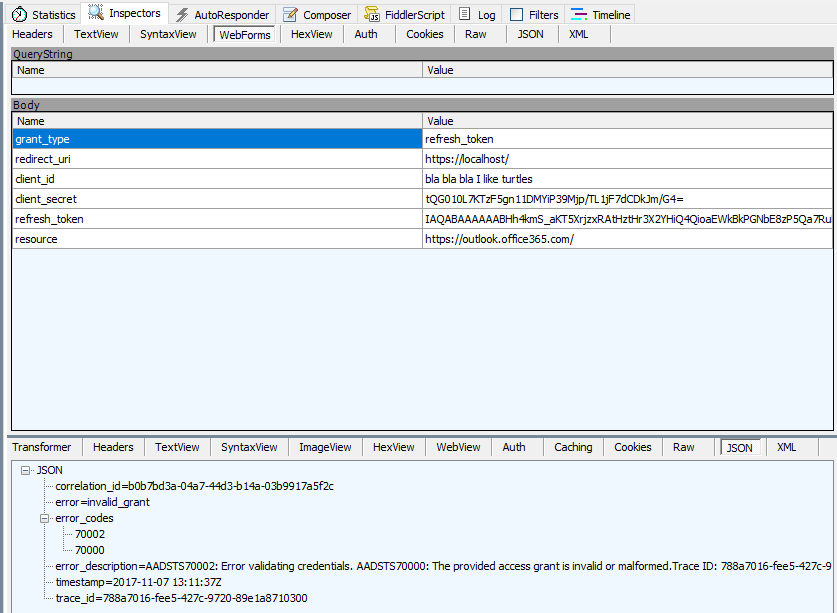837x613 pixels.
Task: Select the error=invalid_grant node
Action: pyautogui.click(x=102, y=502)
